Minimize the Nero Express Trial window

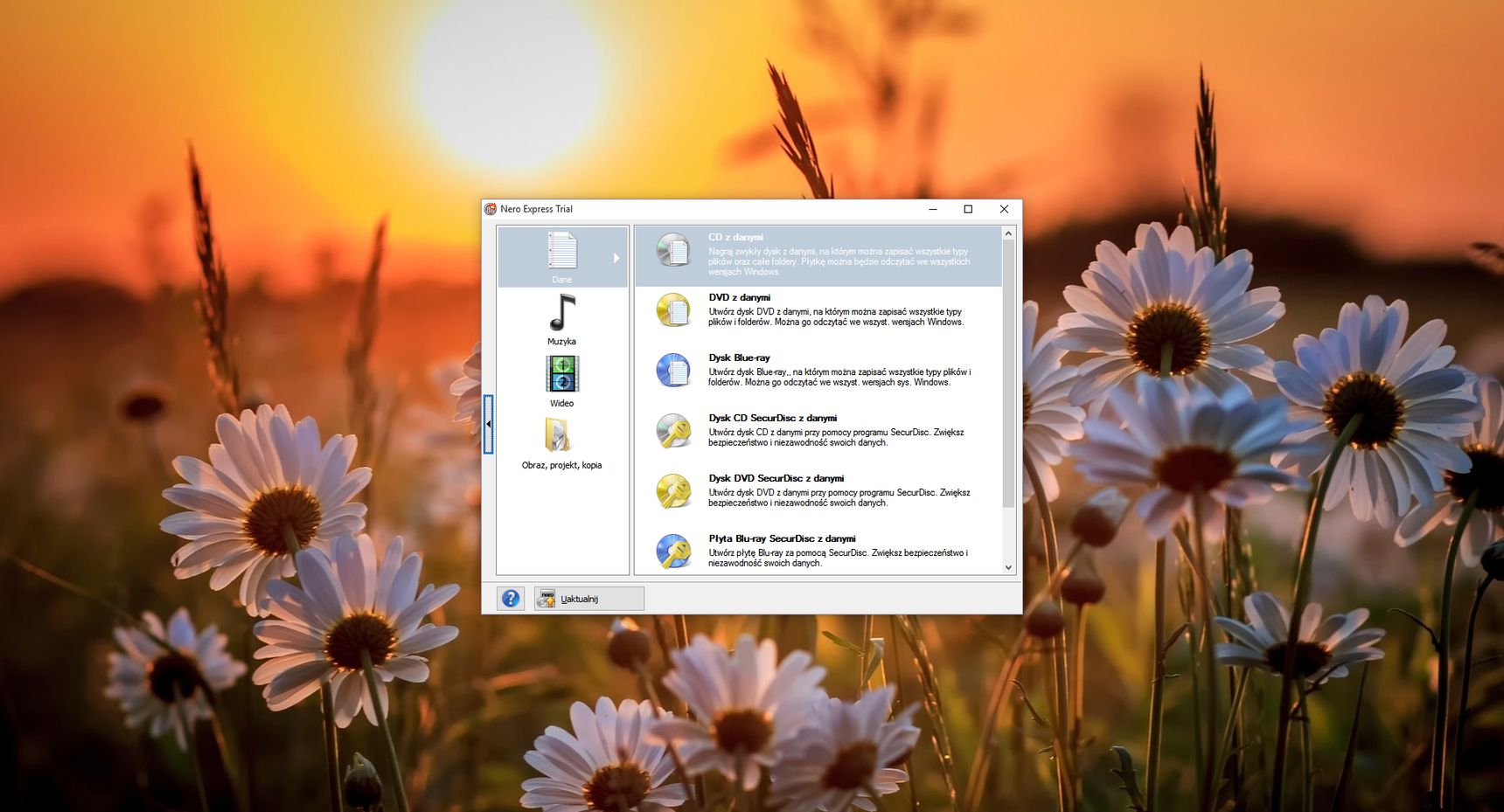point(933,209)
